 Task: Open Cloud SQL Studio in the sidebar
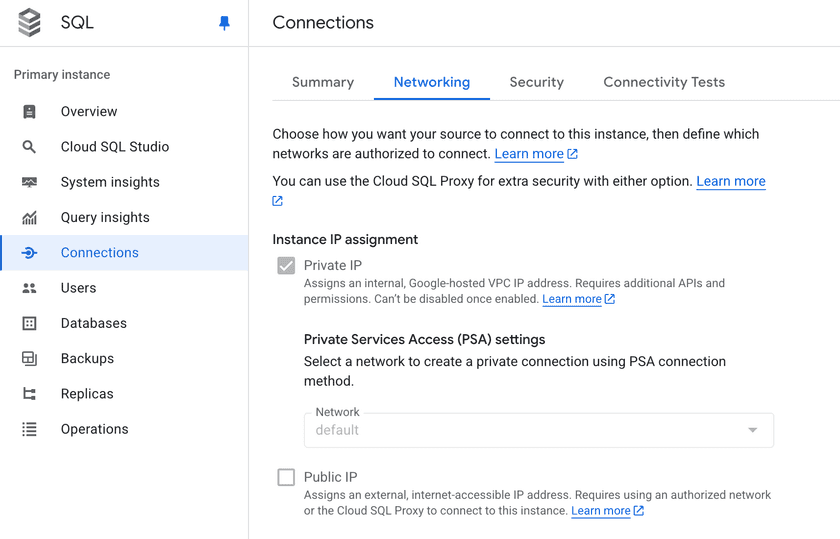[x=124, y=147]
